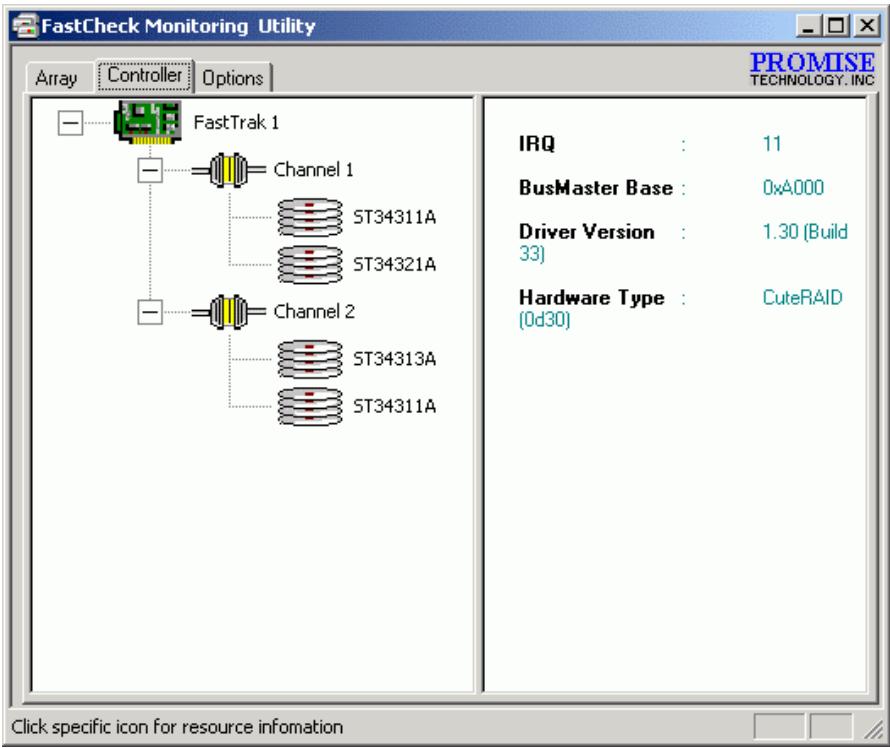This screenshot has height=748, width=890.
Task: Select the Channel 1 label
Action: tap(313, 170)
